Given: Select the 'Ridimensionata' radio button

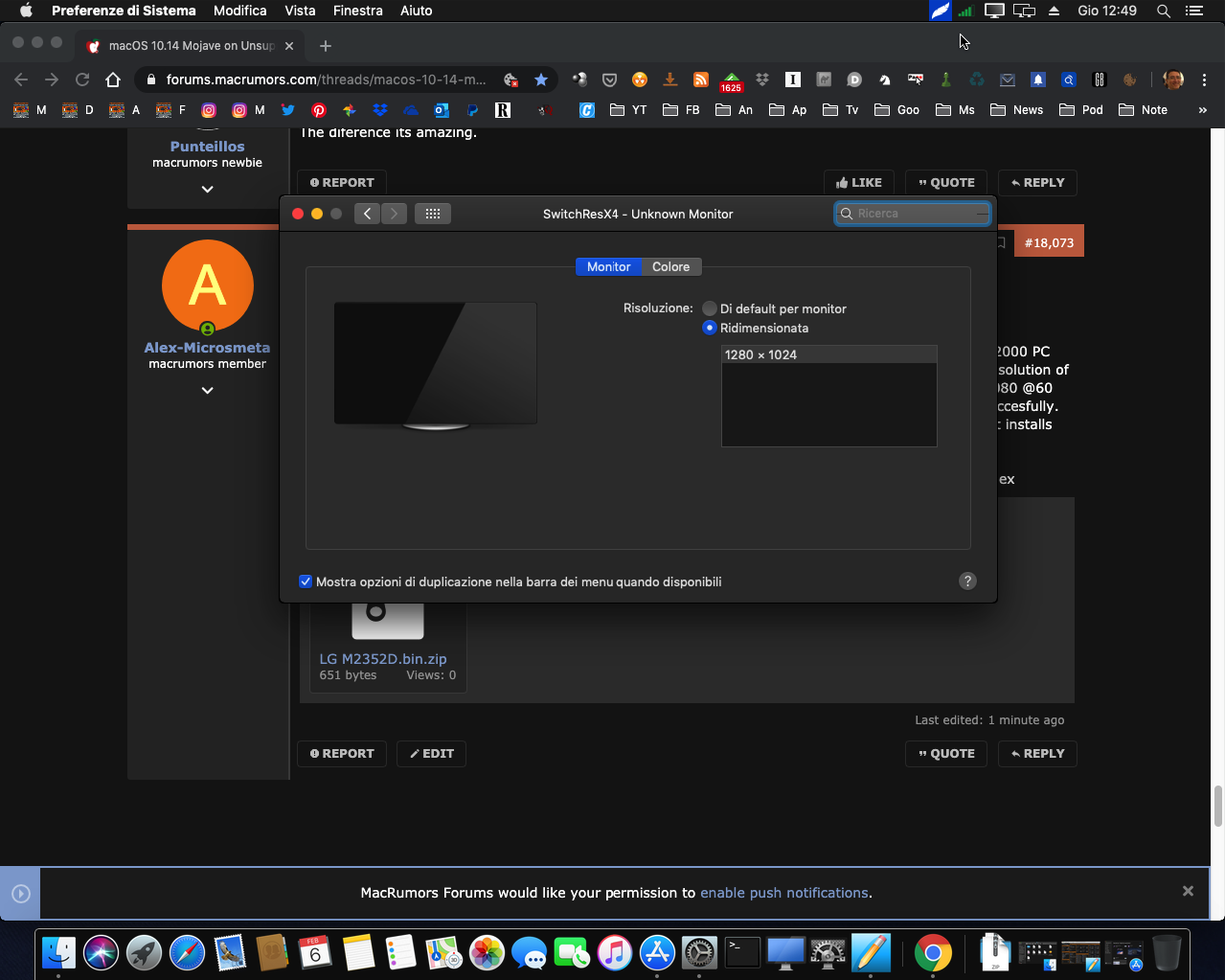Looking at the screenshot, I should [709, 328].
